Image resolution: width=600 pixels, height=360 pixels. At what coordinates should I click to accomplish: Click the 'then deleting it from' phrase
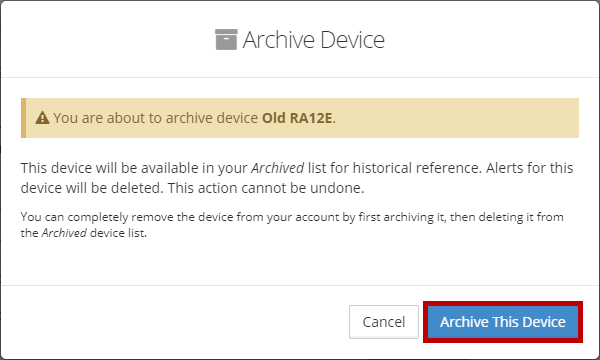coord(507,217)
